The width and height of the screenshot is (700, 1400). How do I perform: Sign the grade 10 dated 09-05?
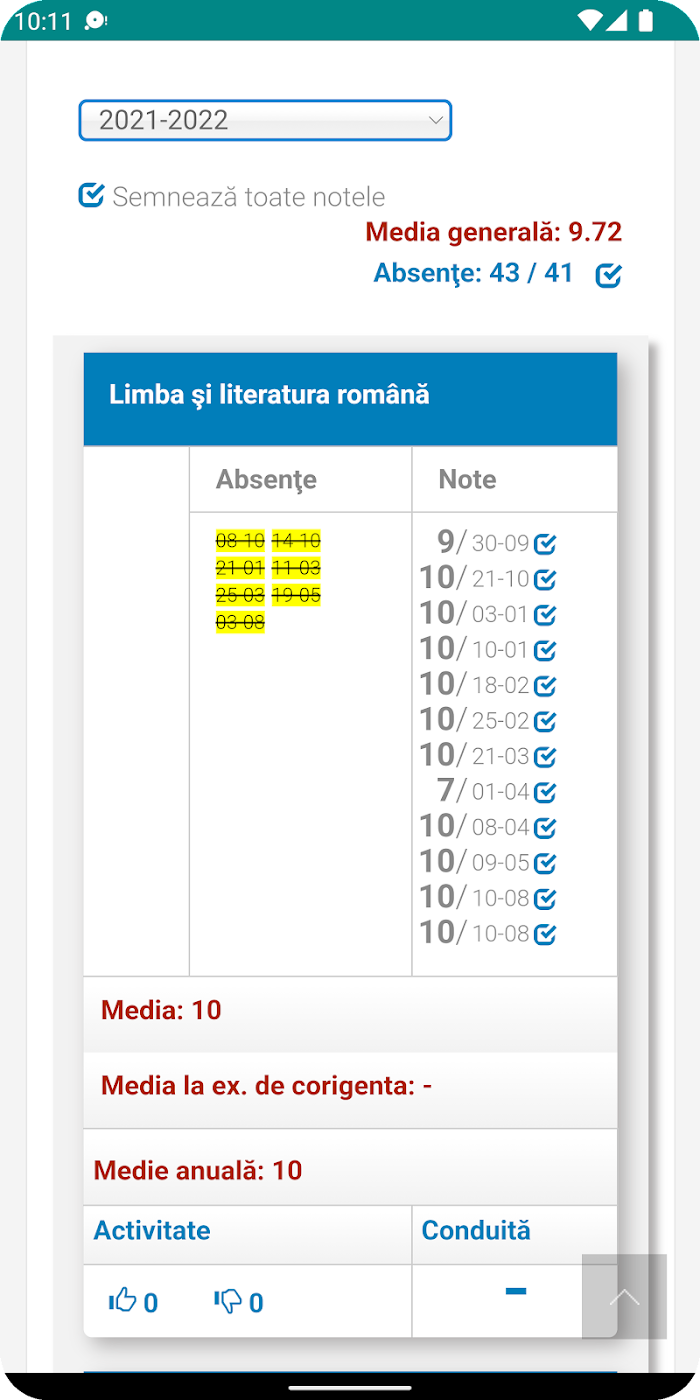point(545,863)
